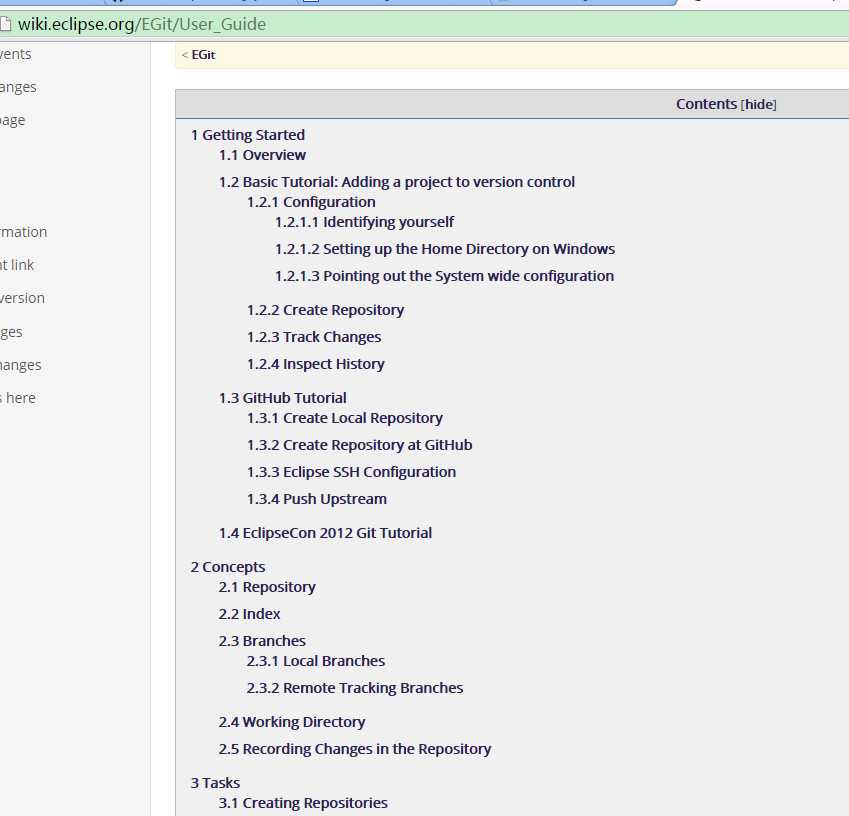Click the page icon in the address bar
849x816 pixels.
click(x=5, y=24)
